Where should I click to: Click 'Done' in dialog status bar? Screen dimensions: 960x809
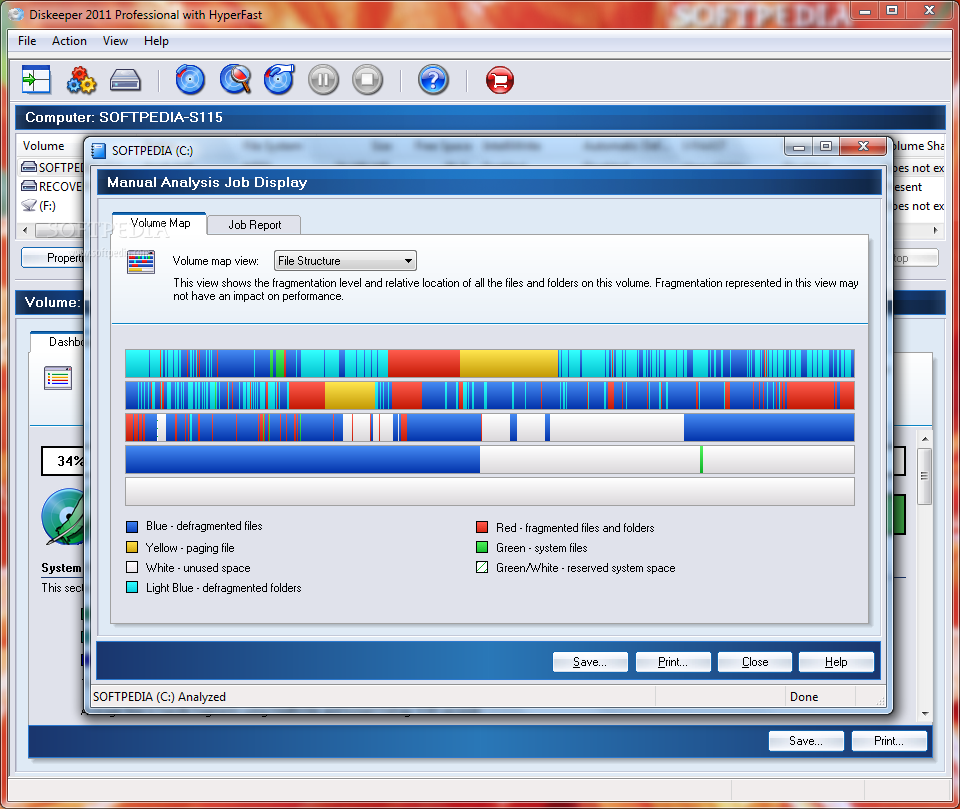[804, 697]
